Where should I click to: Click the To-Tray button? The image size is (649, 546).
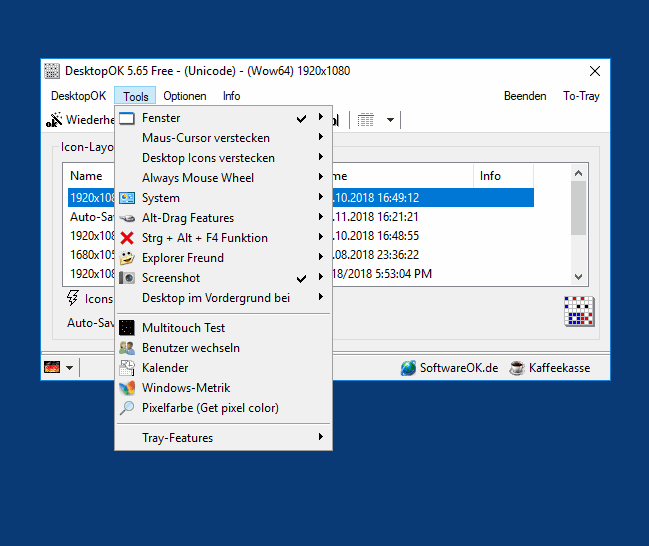[x=581, y=96]
